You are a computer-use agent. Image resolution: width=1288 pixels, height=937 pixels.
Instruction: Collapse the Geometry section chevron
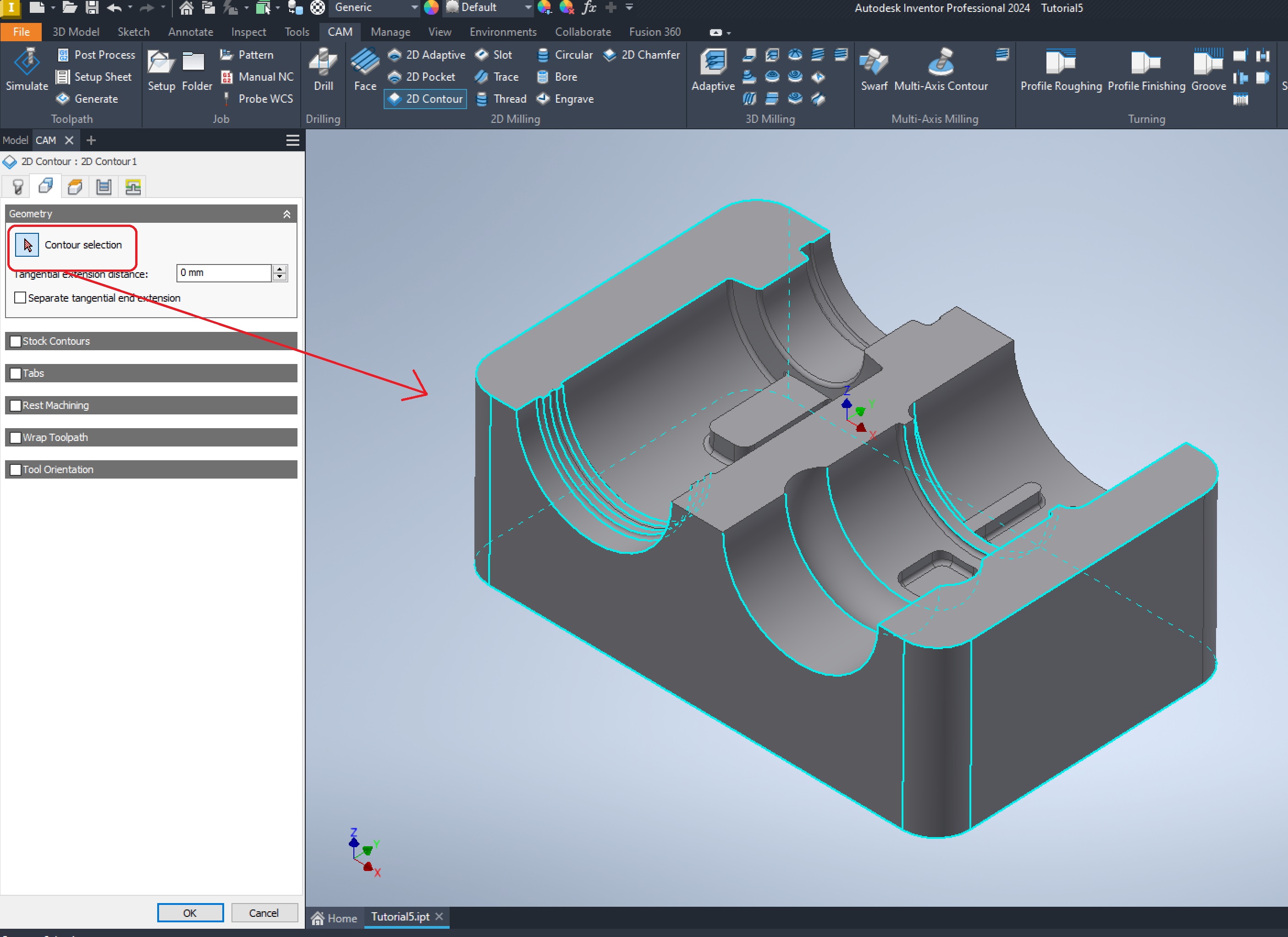pos(287,214)
